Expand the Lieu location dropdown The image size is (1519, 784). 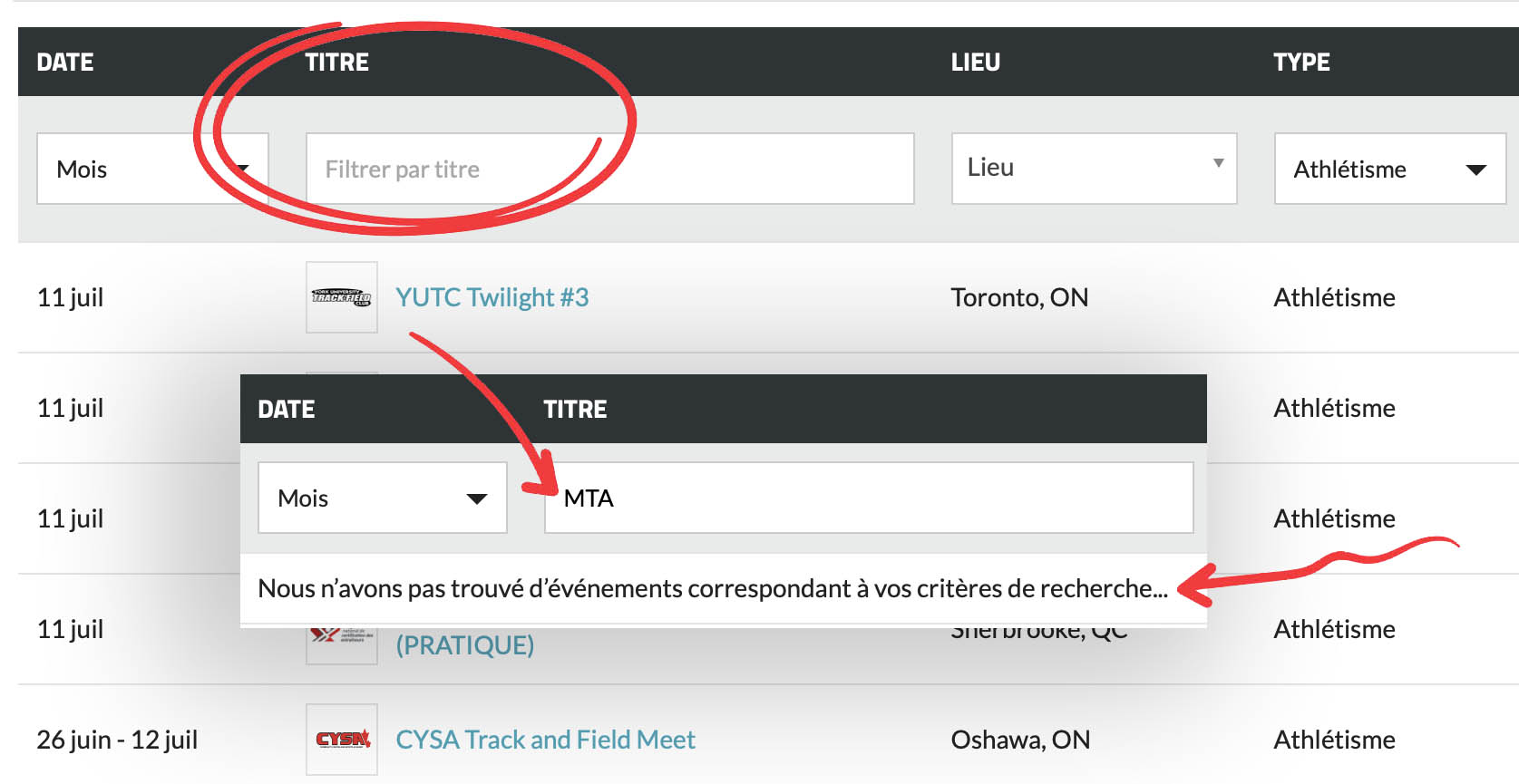1093,169
